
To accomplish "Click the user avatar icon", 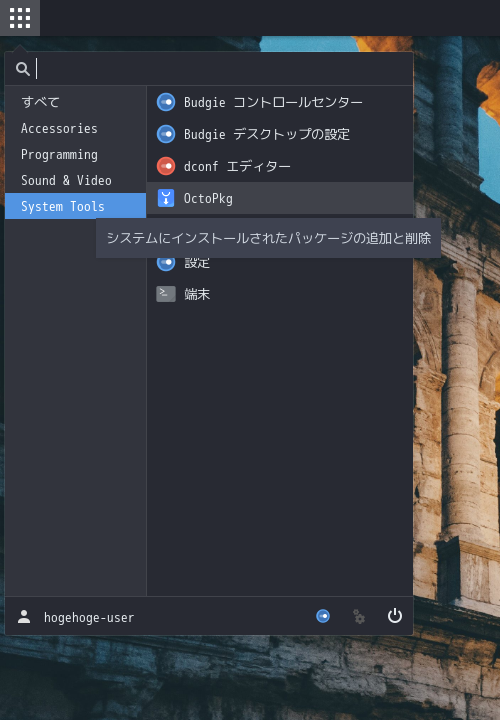I will pyautogui.click(x=24, y=617).
